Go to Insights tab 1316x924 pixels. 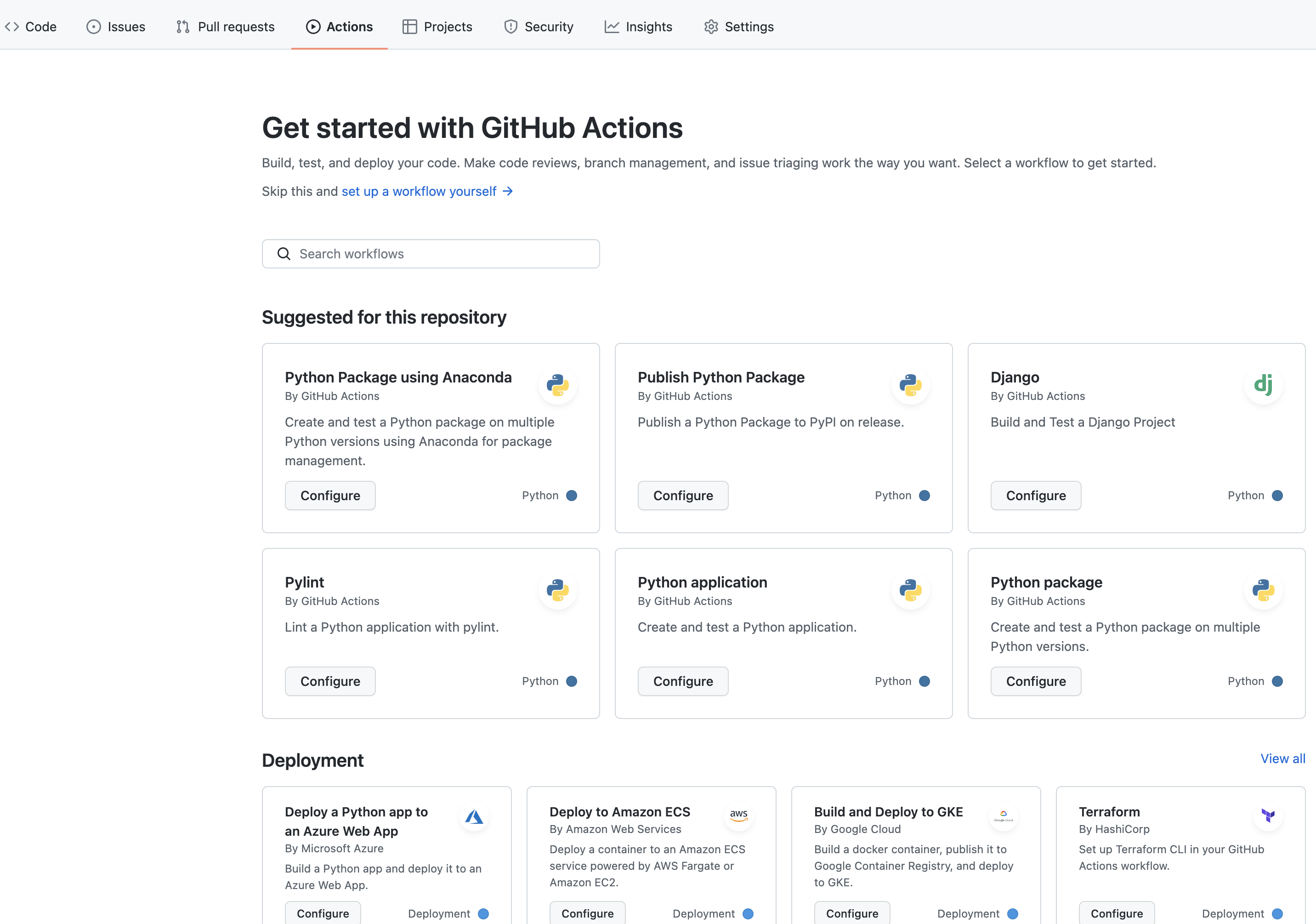[x=639, y=26]
